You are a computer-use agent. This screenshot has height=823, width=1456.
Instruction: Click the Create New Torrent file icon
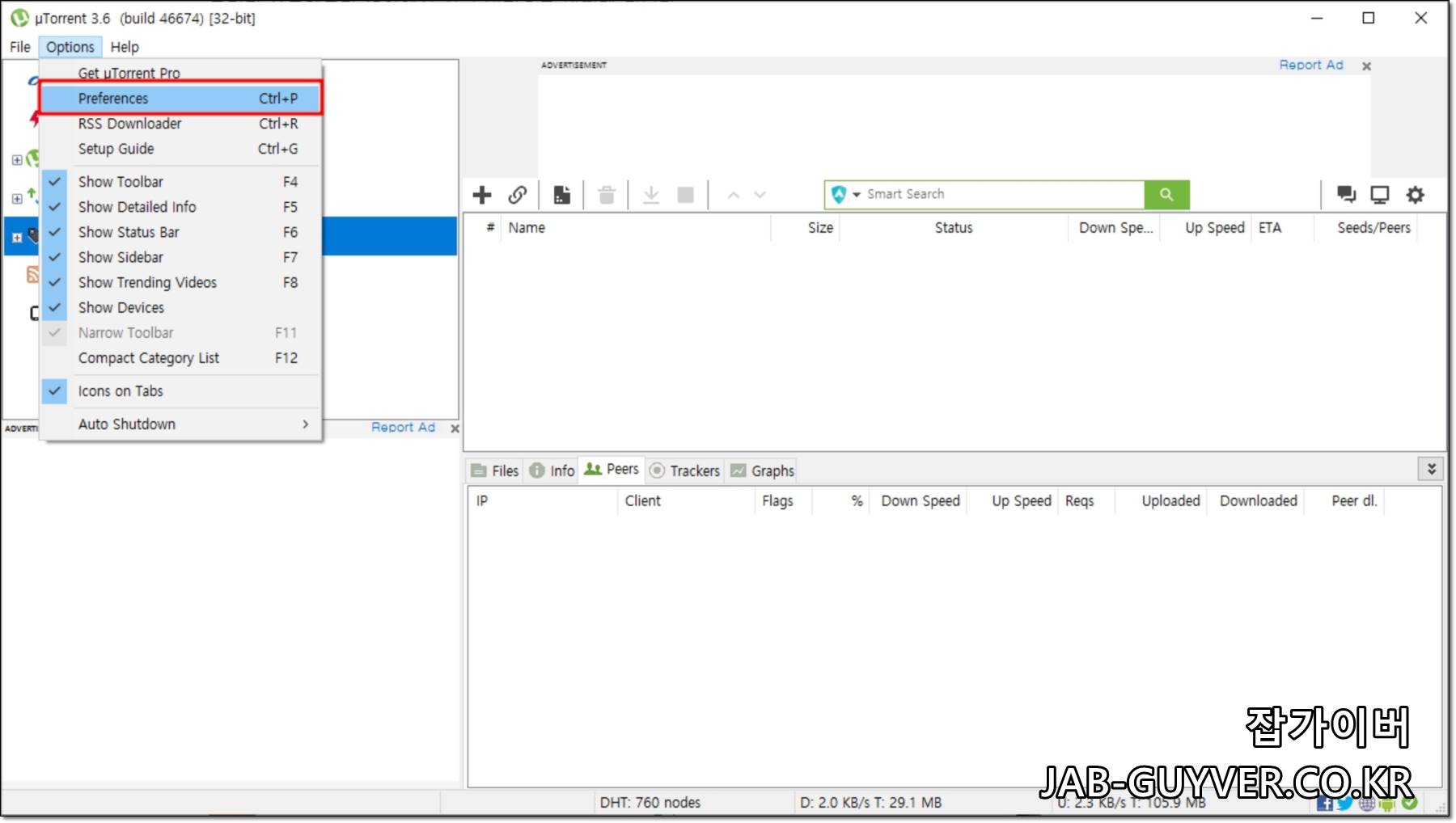[x=562, y=195]
